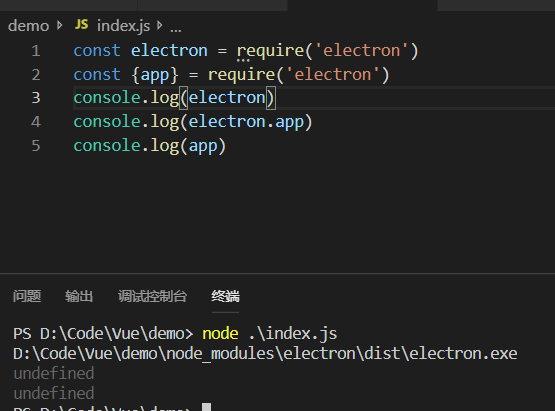Click electron.app argument on line 4

coord(246,122)
